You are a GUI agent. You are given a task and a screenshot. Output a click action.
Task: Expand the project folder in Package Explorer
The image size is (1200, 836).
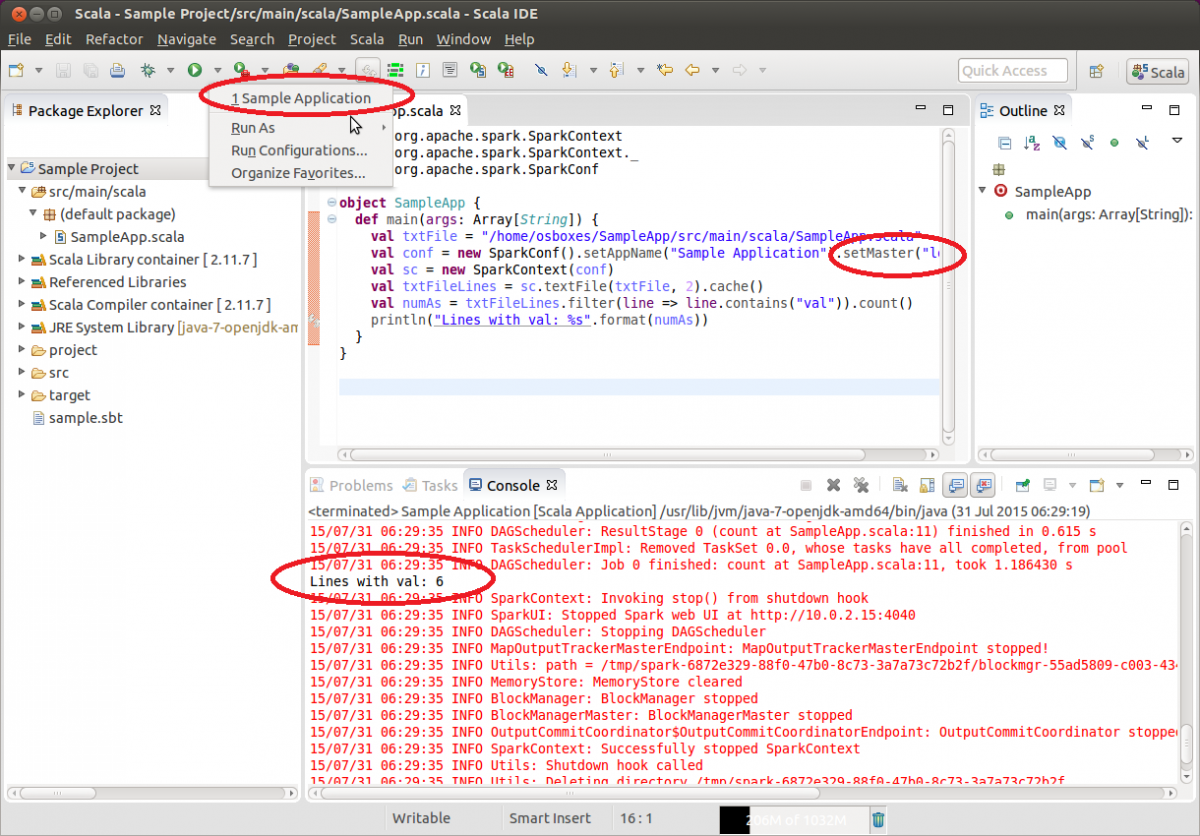tap(23, 350)
